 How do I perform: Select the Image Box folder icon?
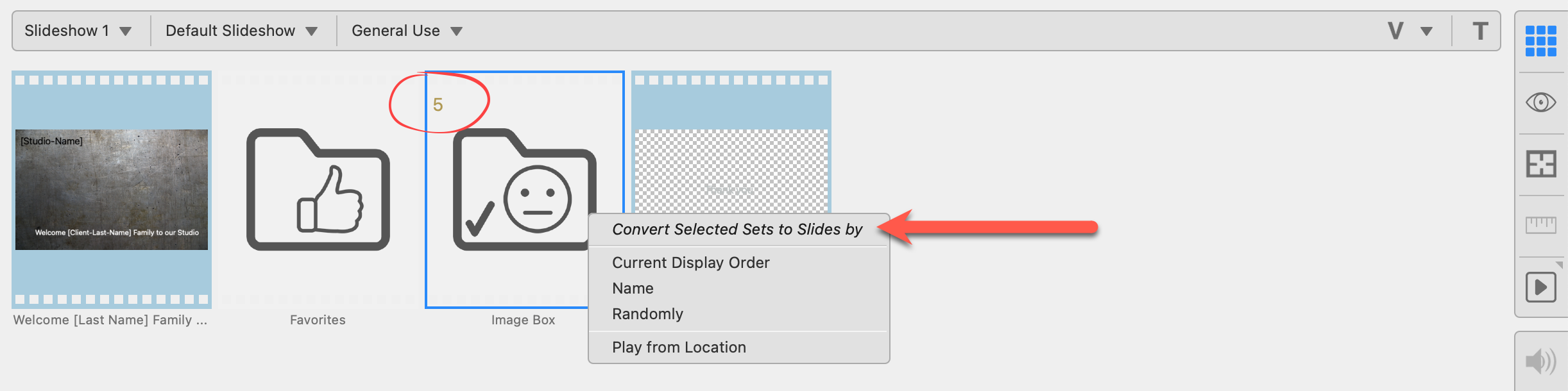point(524,190)
